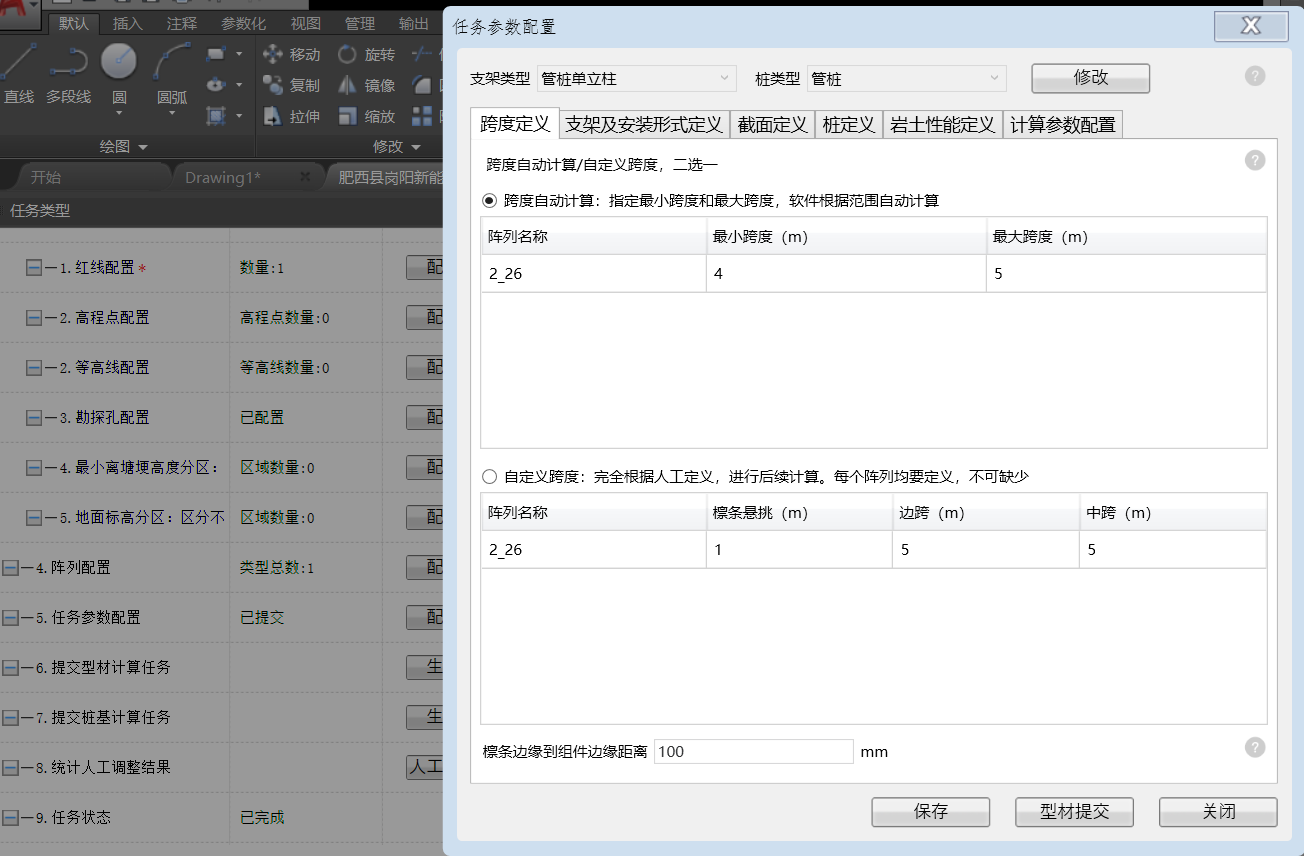
Task: Click the 移动 (Move) tool icon
Action: pyautogui.click(x=273, y=54)
